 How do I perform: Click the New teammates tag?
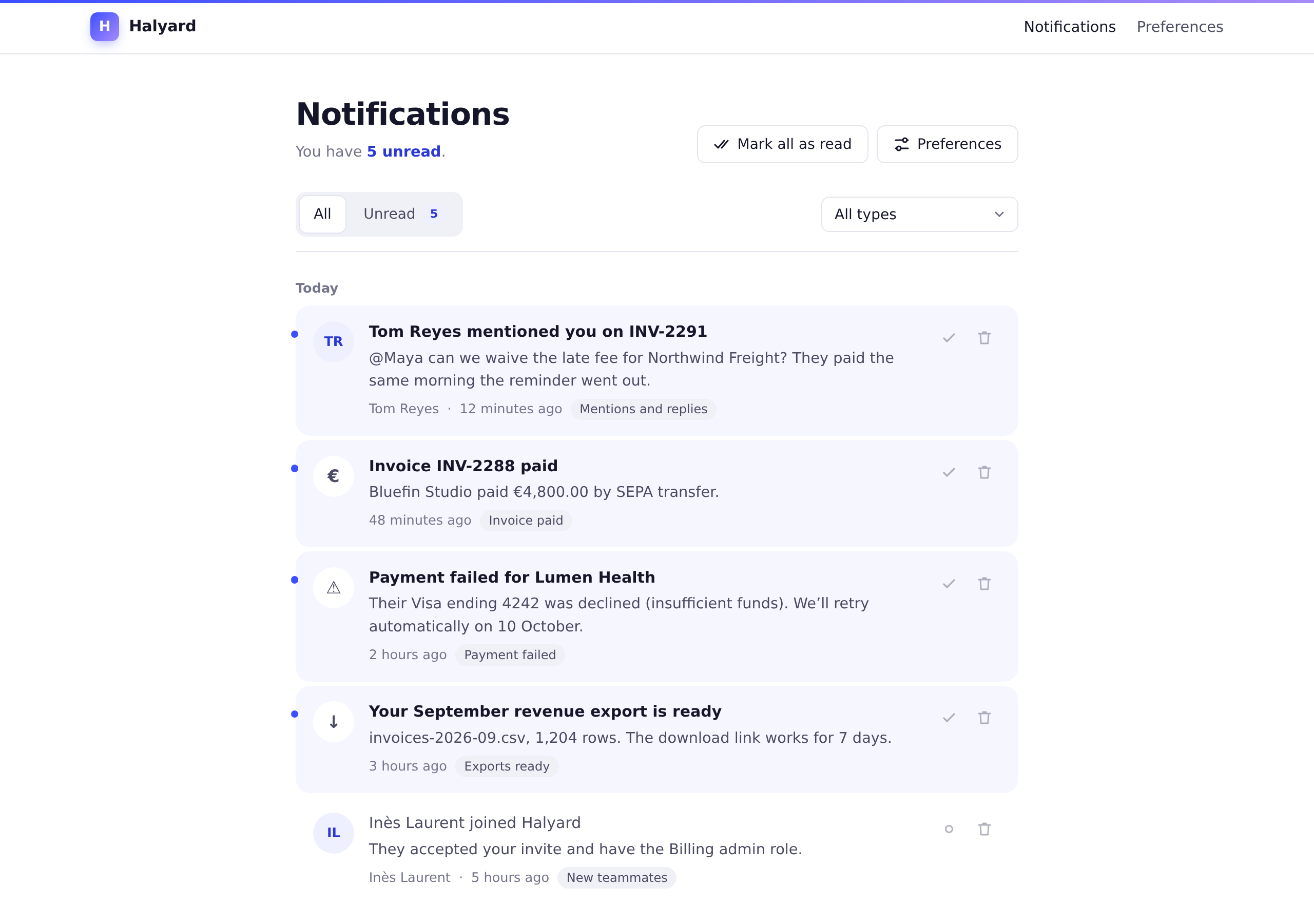click(x=616, y=878)
